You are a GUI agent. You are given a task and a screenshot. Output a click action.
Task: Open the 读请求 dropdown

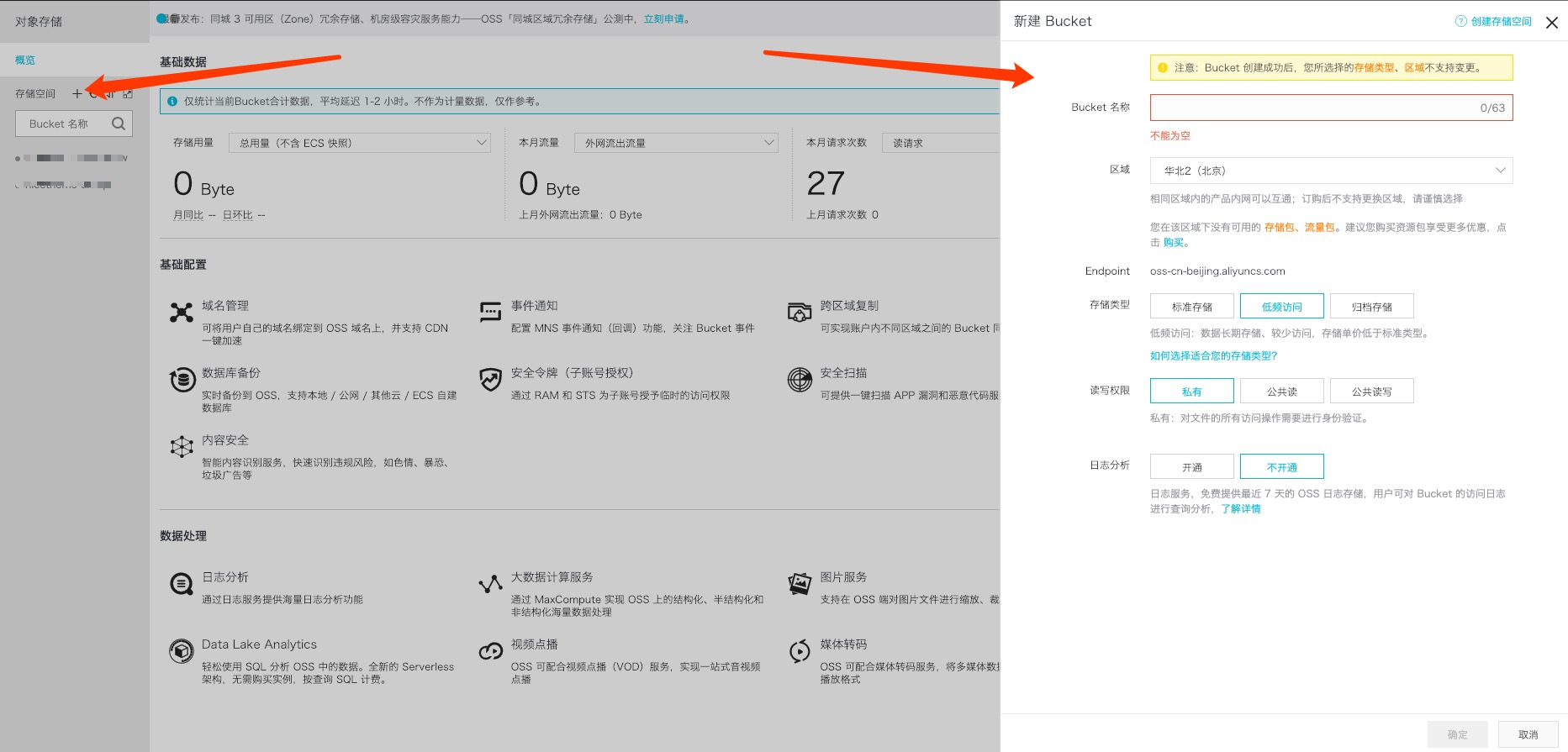coord(941,143)
